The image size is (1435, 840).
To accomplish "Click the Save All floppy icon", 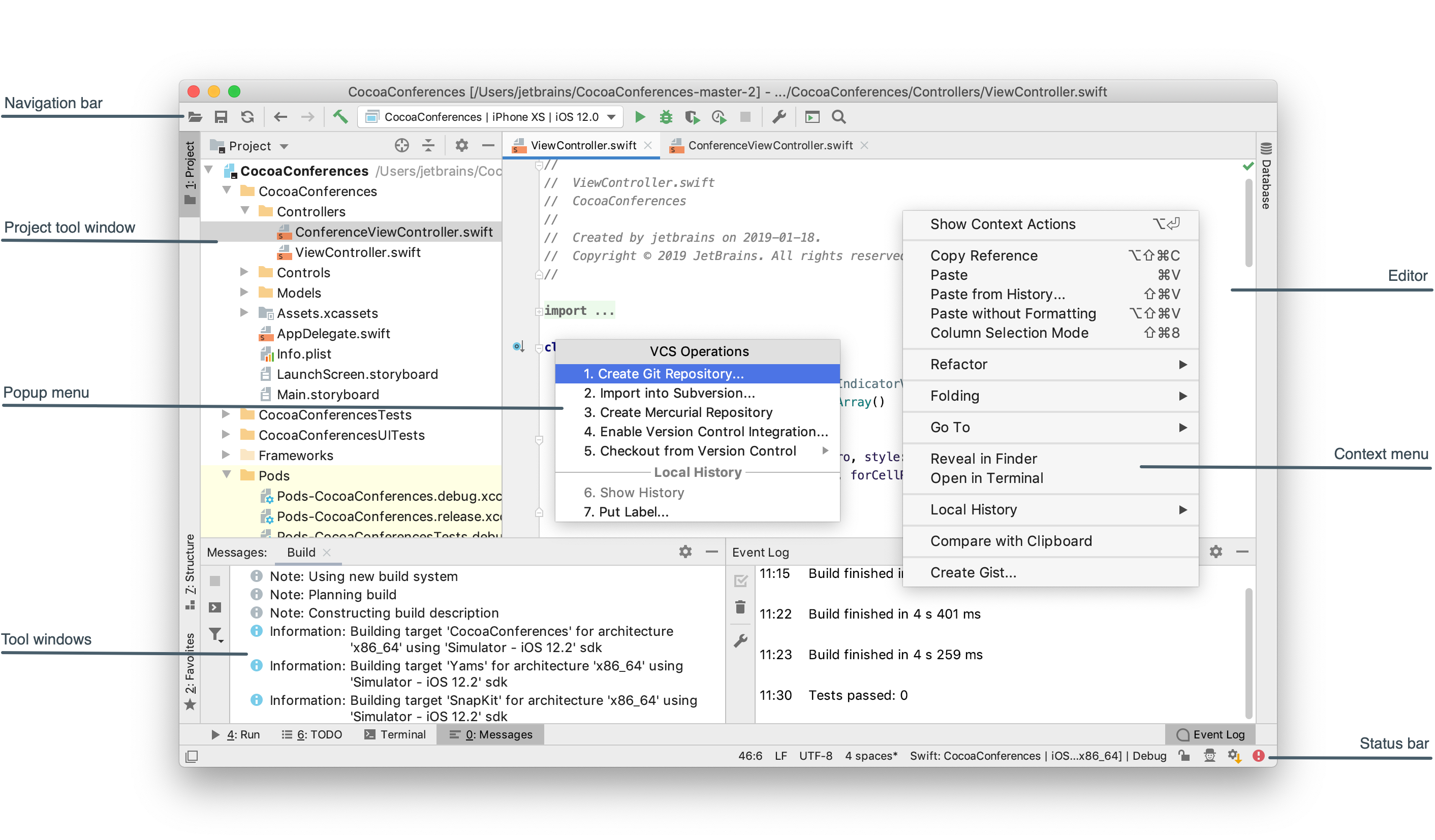I will 221,117.
